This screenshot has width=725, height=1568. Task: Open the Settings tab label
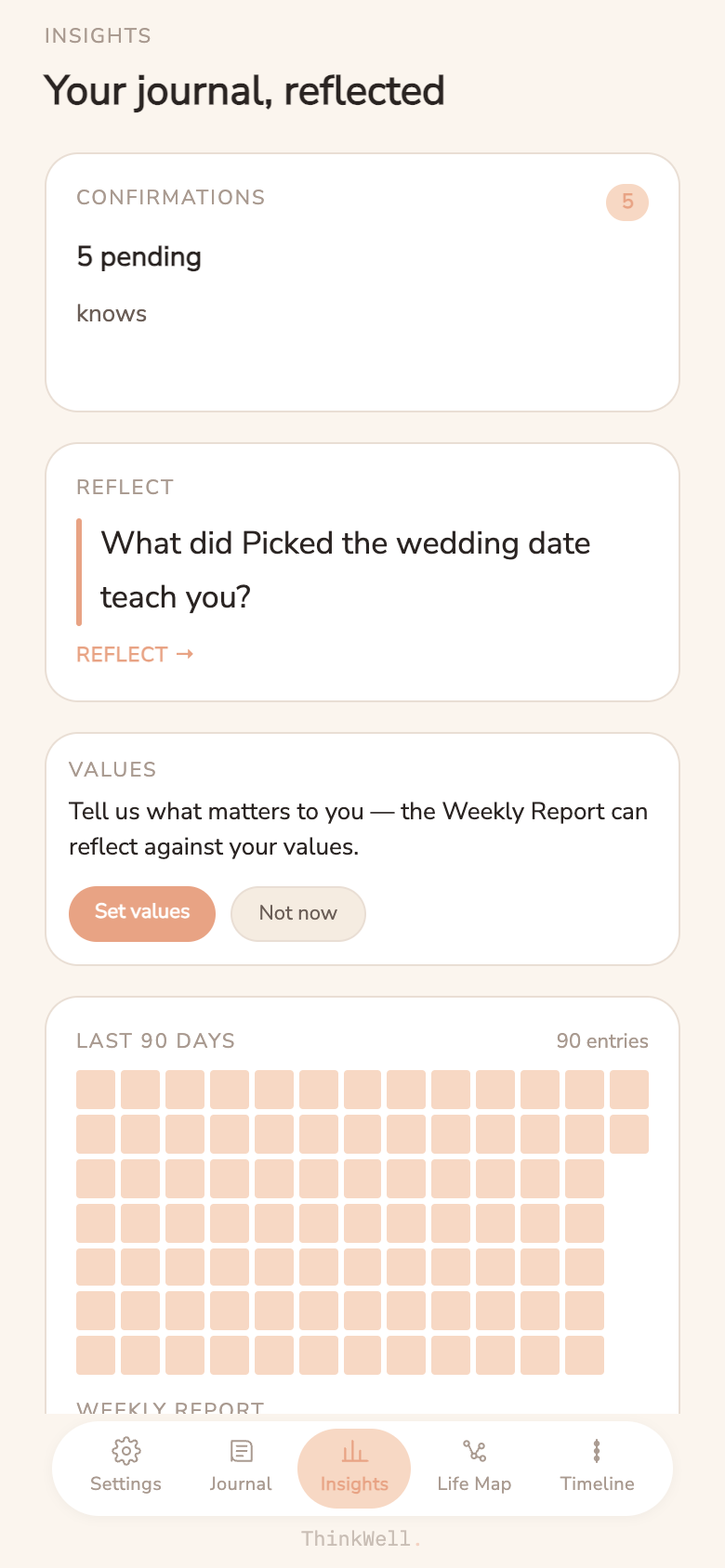click(x=125, y=1483)
